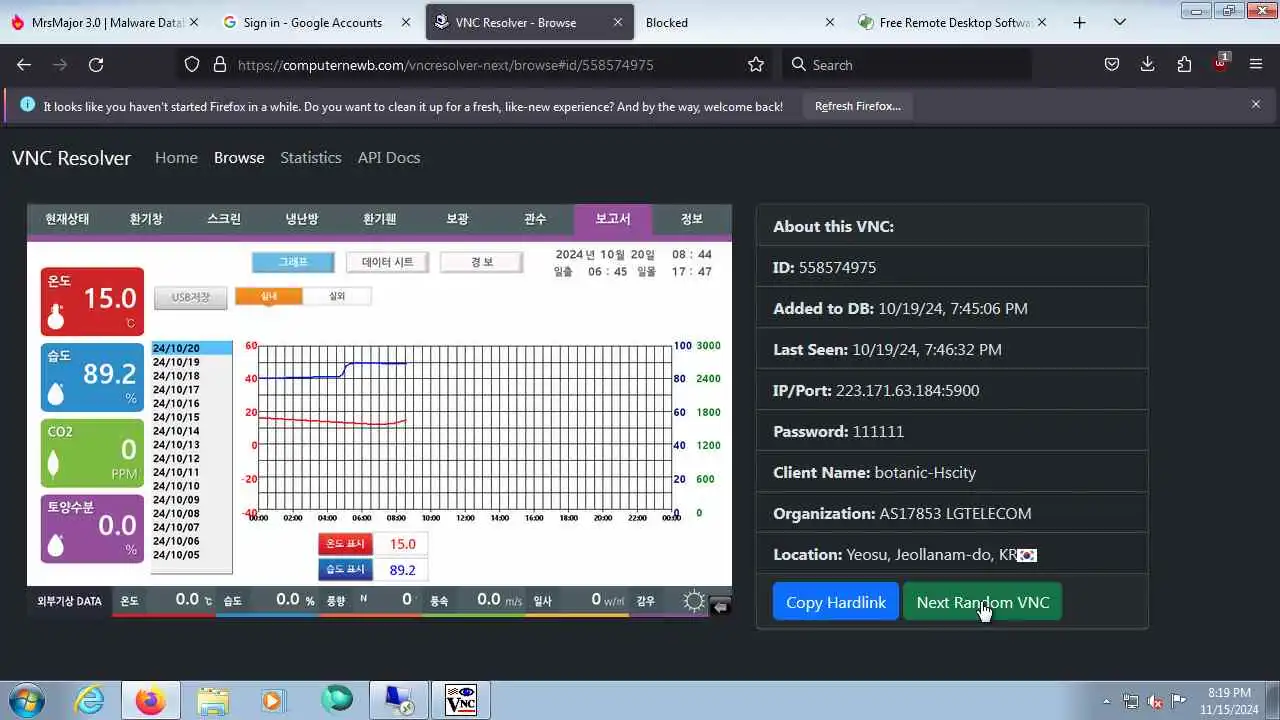Screen dimensions: 1280x720
Task: Open the file explorer folder in taskbar
Action: tap(213, 700)
